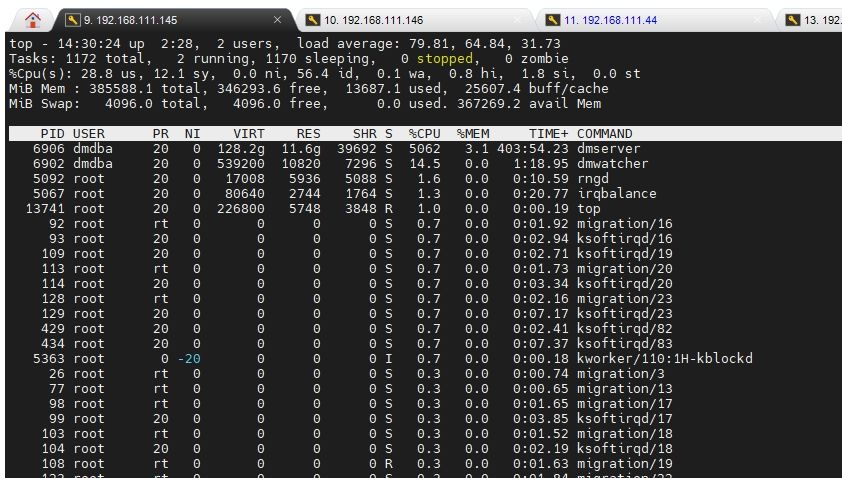
Task: Click the migration/16 command
Action: coord(625,224)
